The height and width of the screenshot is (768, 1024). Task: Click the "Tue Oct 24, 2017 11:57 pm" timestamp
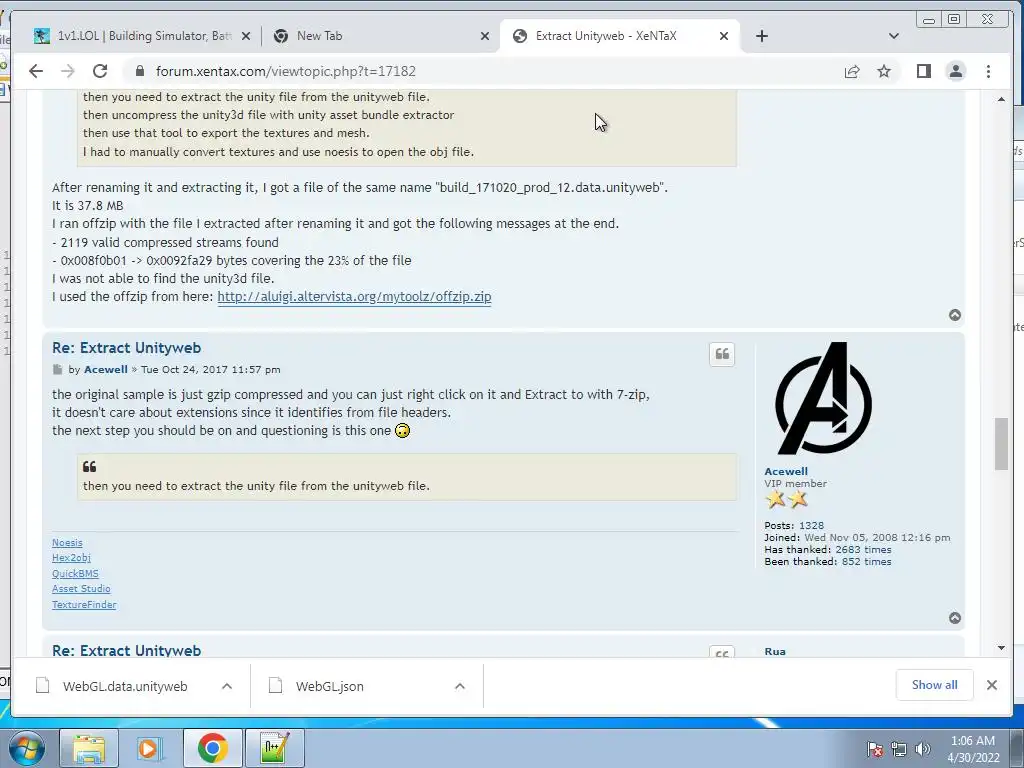[x=210, y=370]
